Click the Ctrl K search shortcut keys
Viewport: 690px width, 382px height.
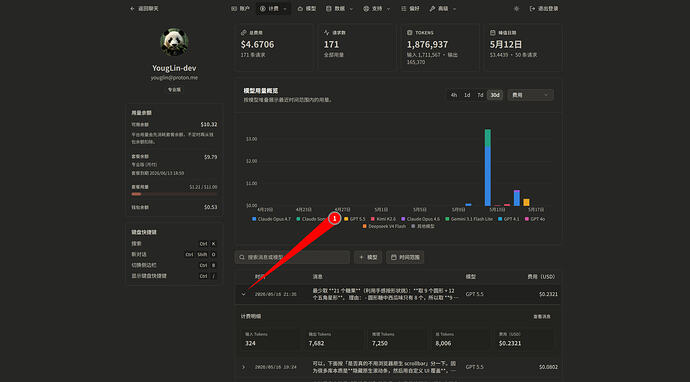(x=207, y=243)
